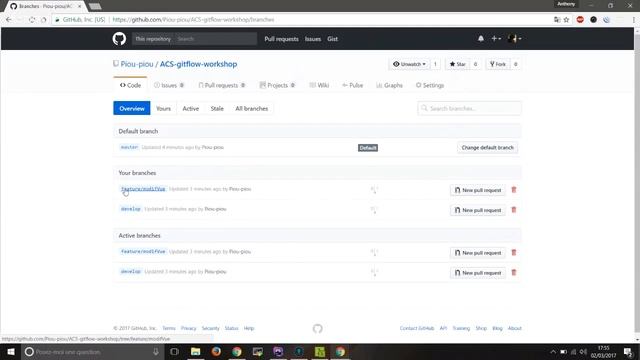Screen dimensions: 640x360
Task: Select the Active branch filter
Action: tap(191, 108)
